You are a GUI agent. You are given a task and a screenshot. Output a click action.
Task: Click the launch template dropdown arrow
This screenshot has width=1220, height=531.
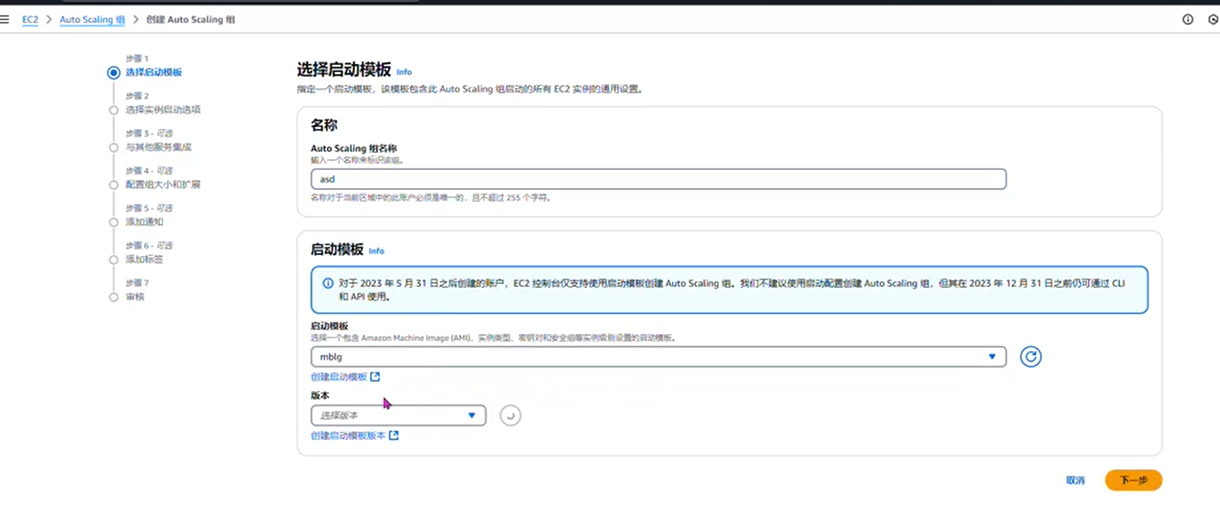[992, 357]
